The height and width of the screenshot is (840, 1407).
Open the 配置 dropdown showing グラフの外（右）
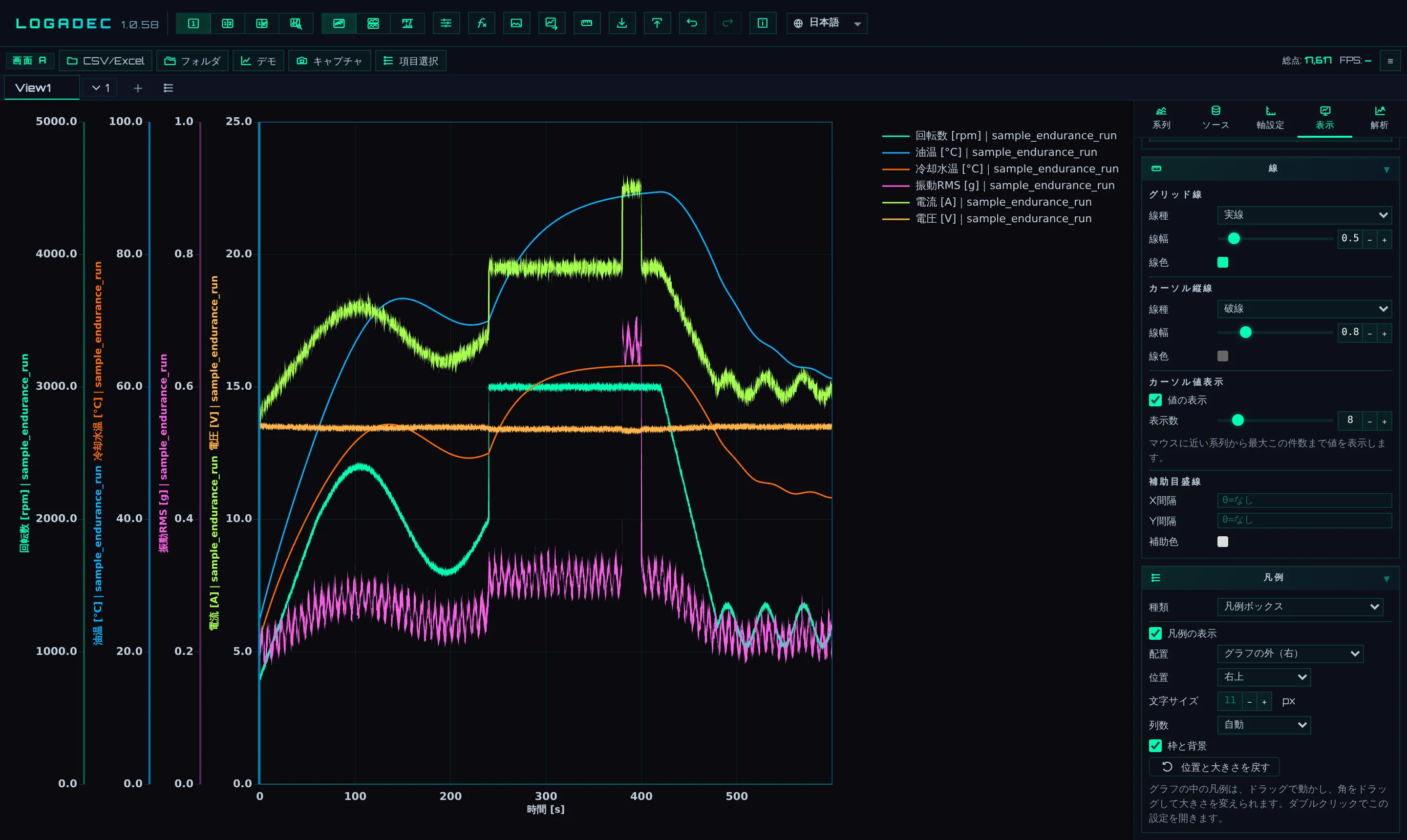point(1290,654)
